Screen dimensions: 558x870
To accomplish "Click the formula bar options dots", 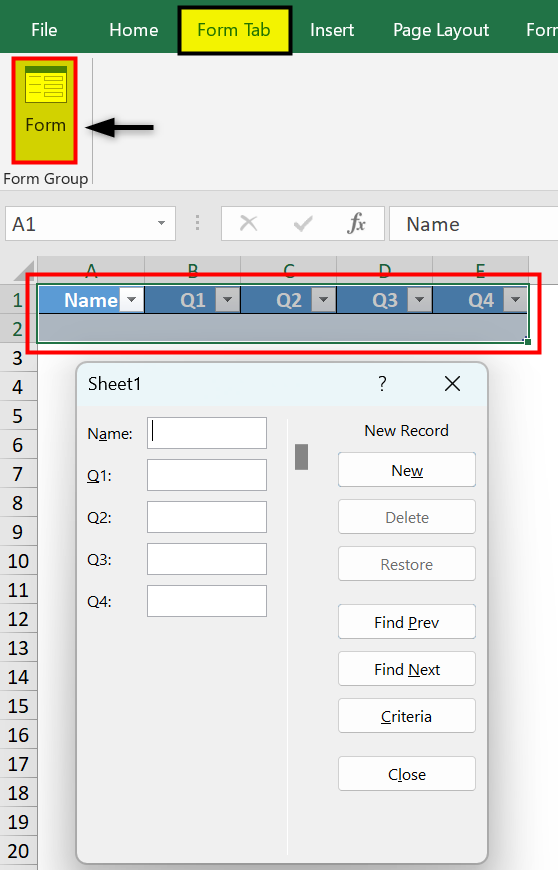I will tap(197, 224).
